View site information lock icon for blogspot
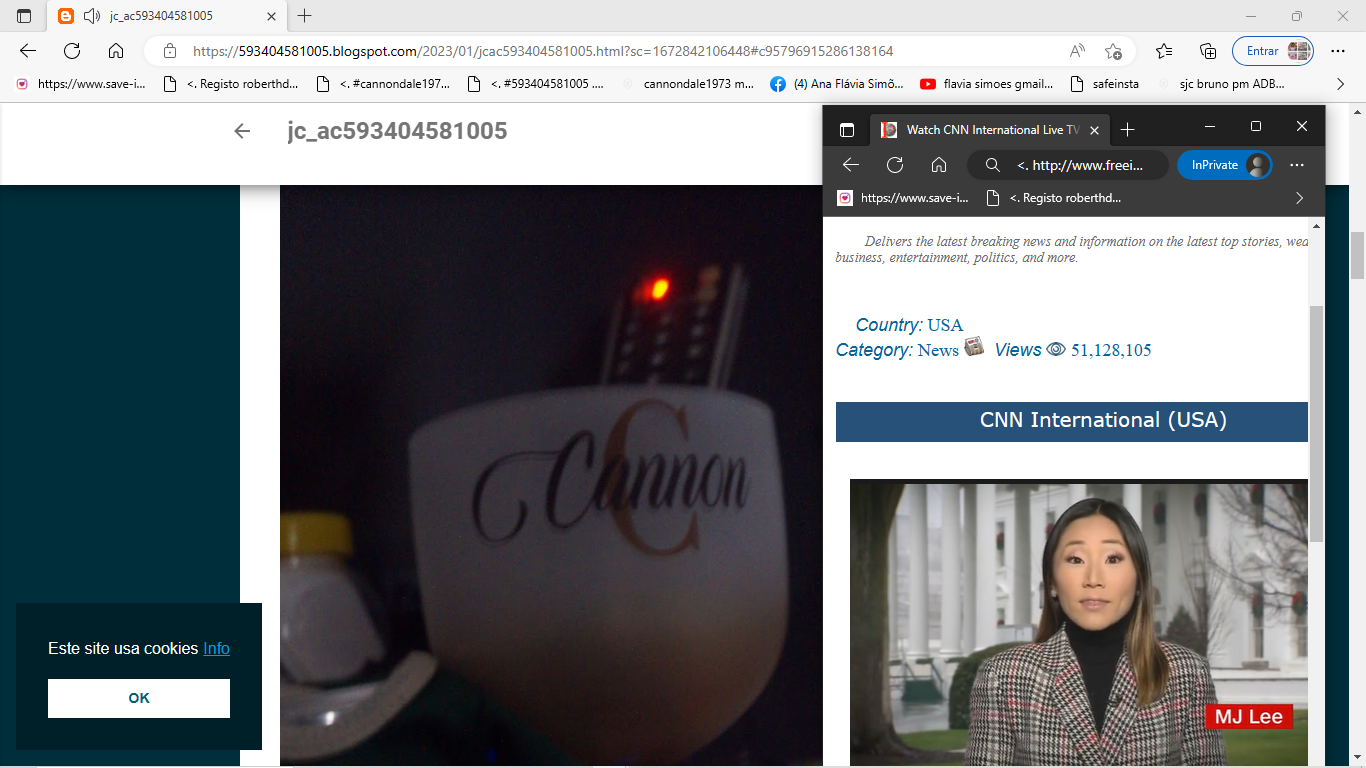The width and height of the screenshot is (1366, 768). 170,51
